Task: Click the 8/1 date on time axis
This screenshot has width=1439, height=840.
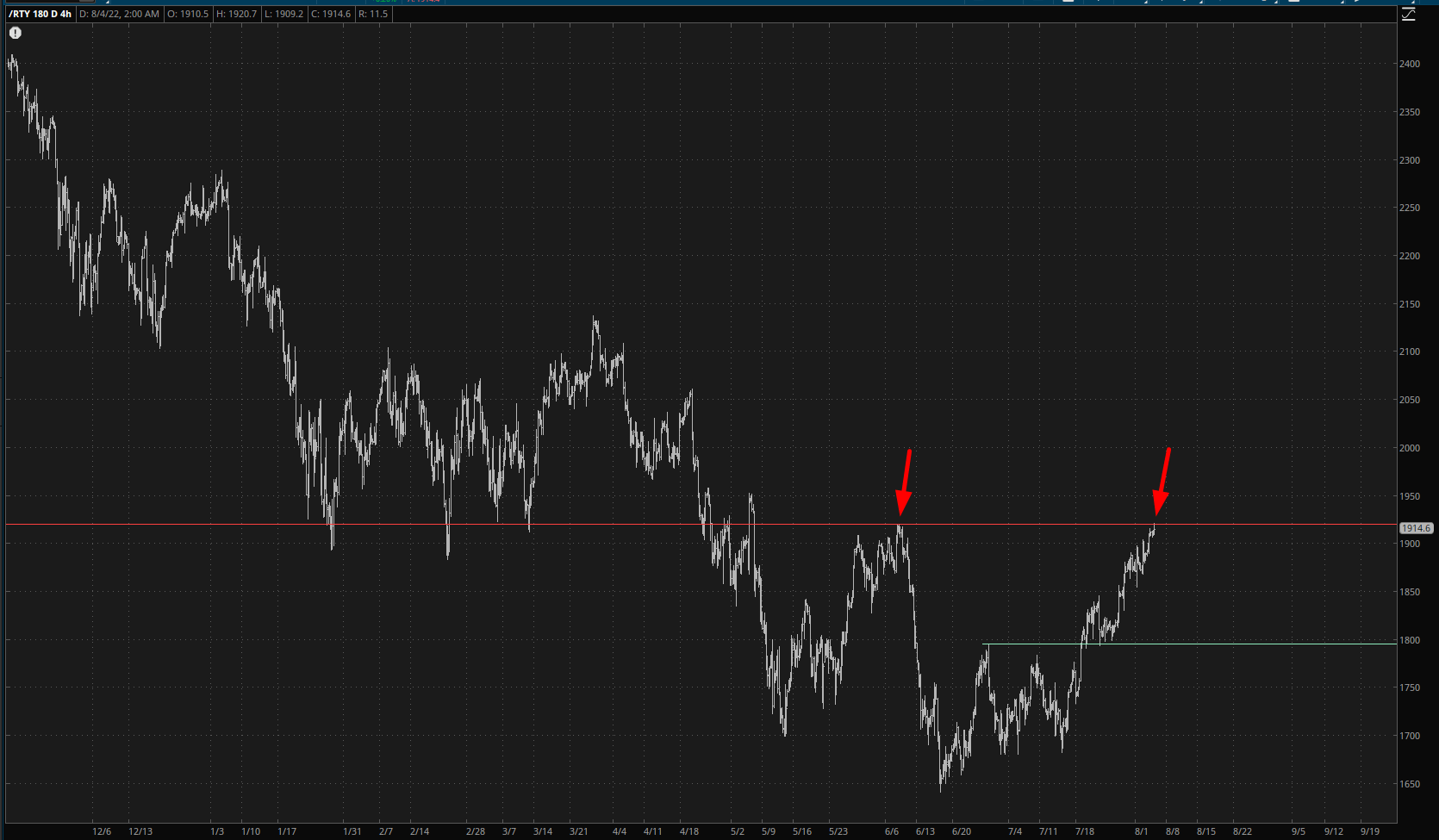Action: pyautogui.click(x=1141, y=831)
